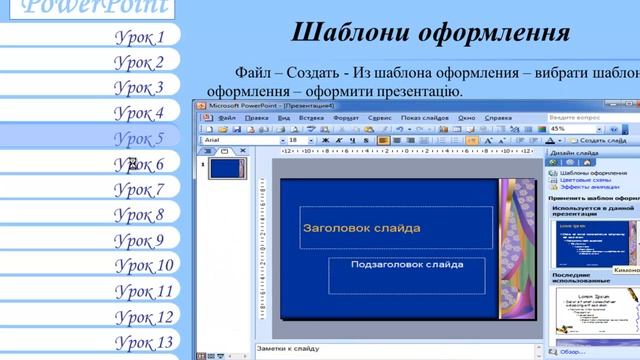The height and width of the screenshot is (360, 640).
Task: Click the Forward icon in Дизайн слайда pane
Action: [x=570, y=162]
